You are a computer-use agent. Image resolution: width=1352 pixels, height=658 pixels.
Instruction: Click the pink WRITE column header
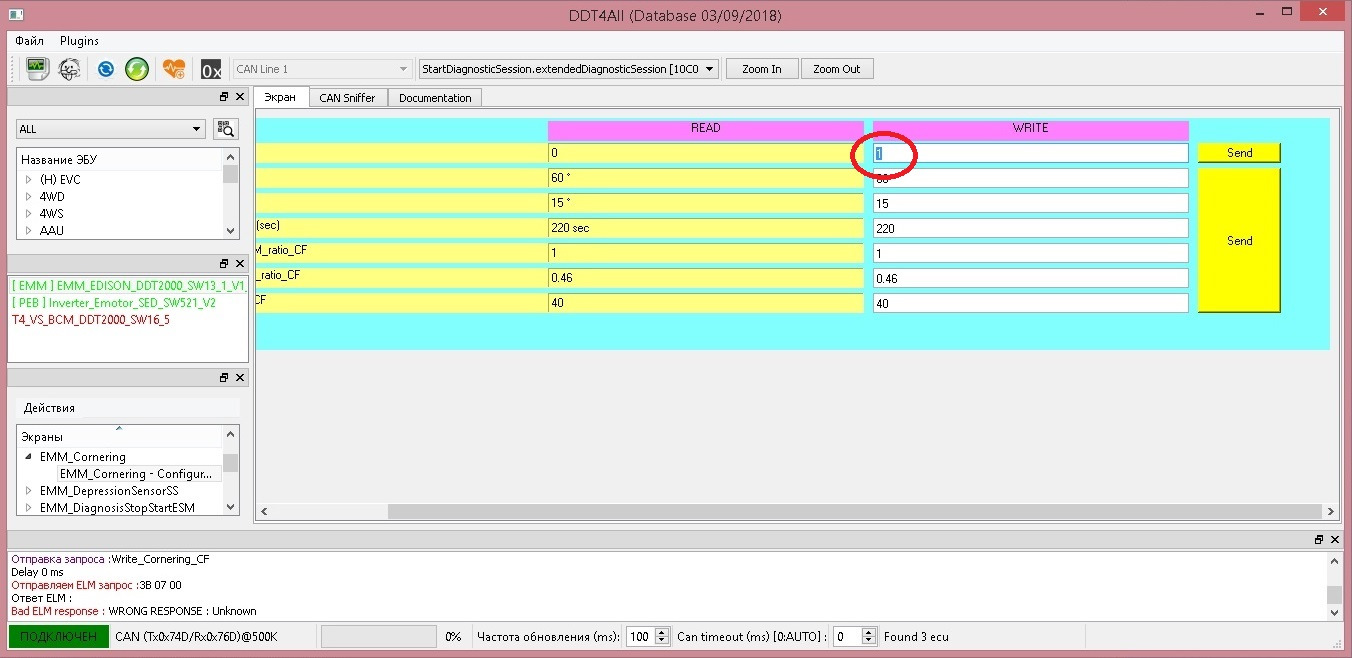pos(1030,129)
